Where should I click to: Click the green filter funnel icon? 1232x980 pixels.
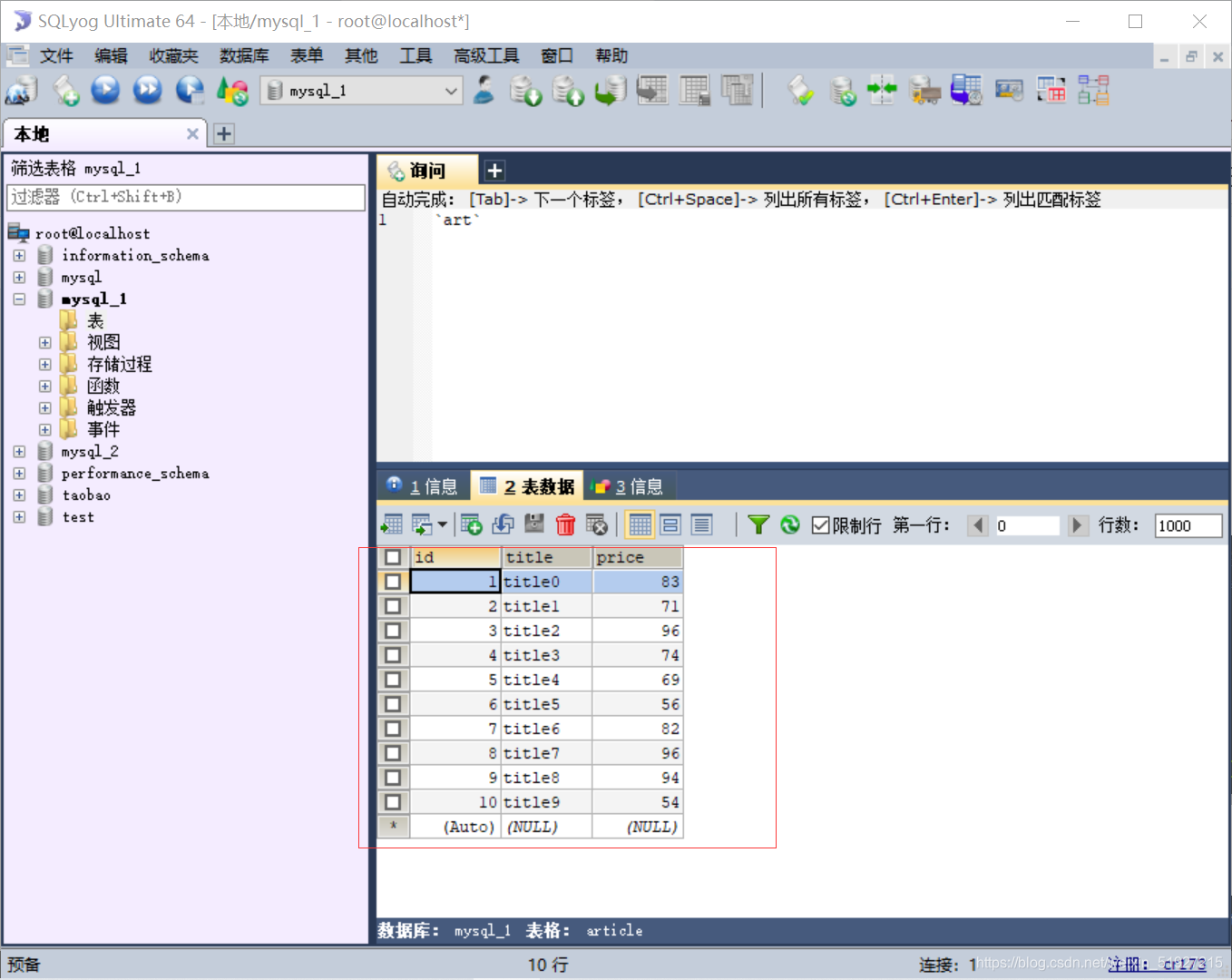[x=758, y=524]
